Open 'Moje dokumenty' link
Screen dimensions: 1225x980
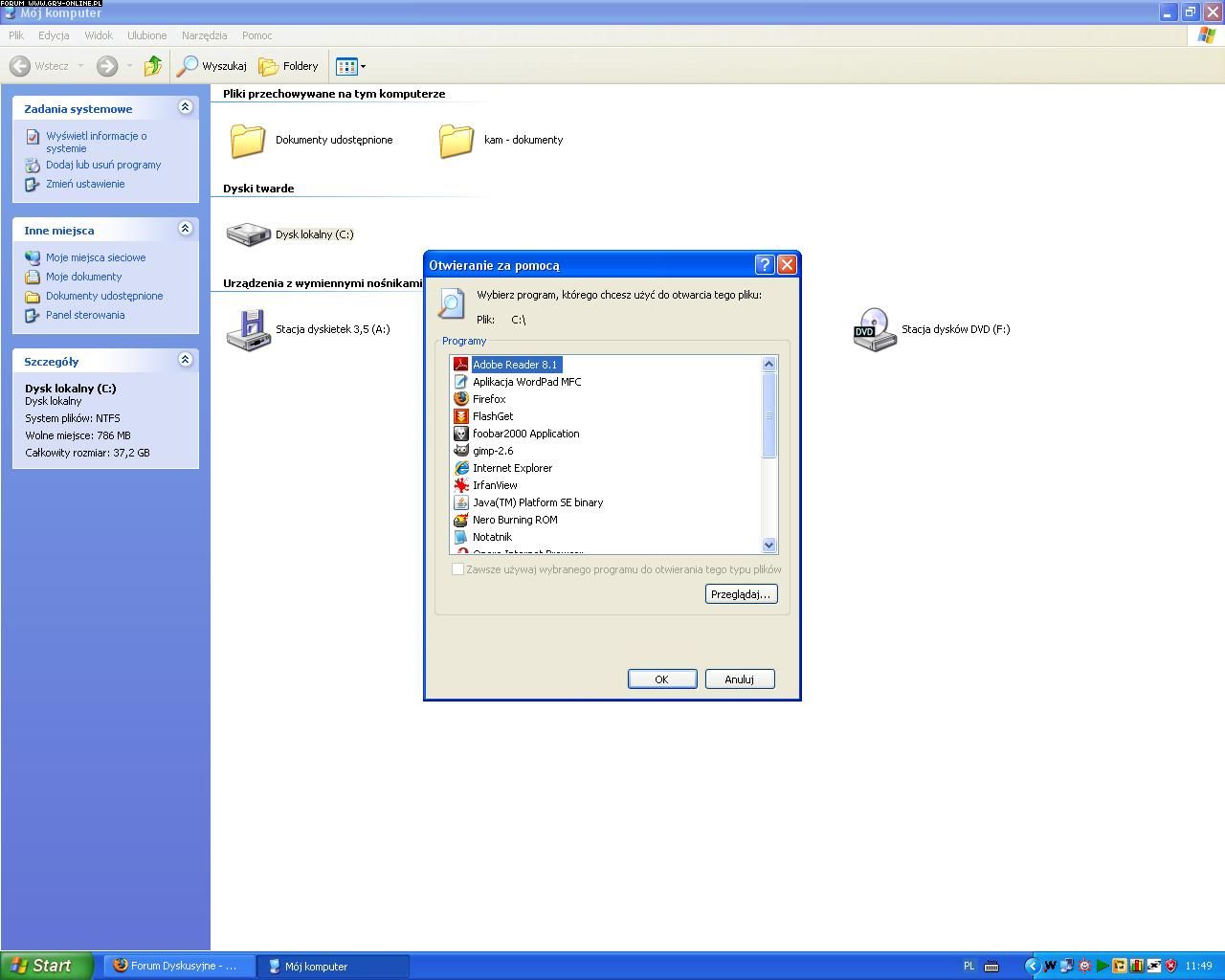83,277
